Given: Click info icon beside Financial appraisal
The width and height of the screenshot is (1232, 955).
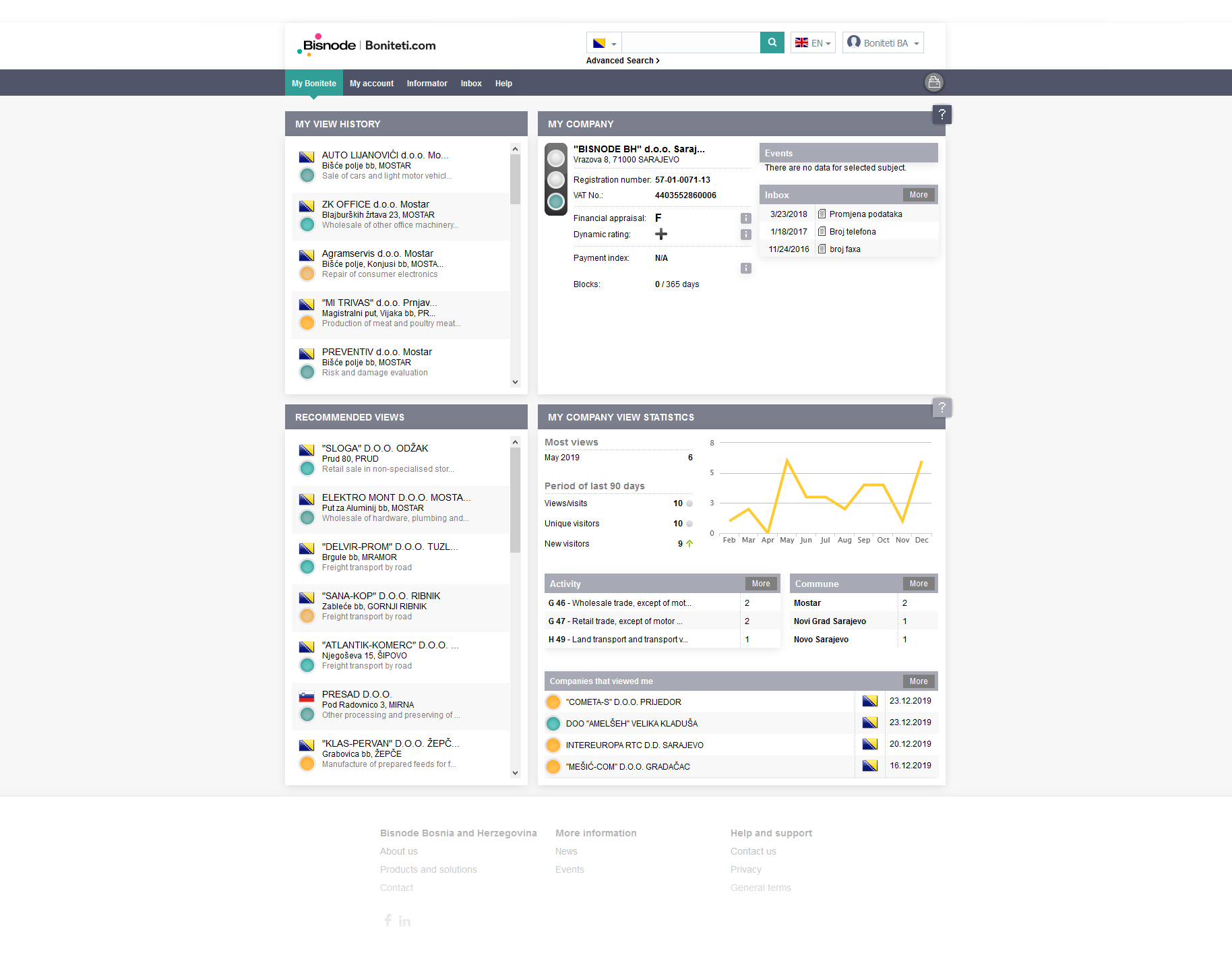Looking at the screenshot, I should pos(745,218).
